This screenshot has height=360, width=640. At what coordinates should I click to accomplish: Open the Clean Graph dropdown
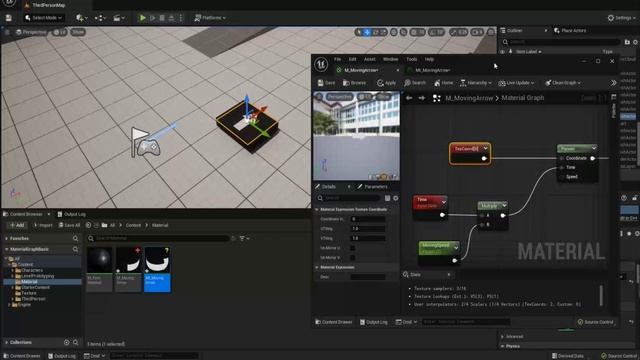click(x=563, y=83)
